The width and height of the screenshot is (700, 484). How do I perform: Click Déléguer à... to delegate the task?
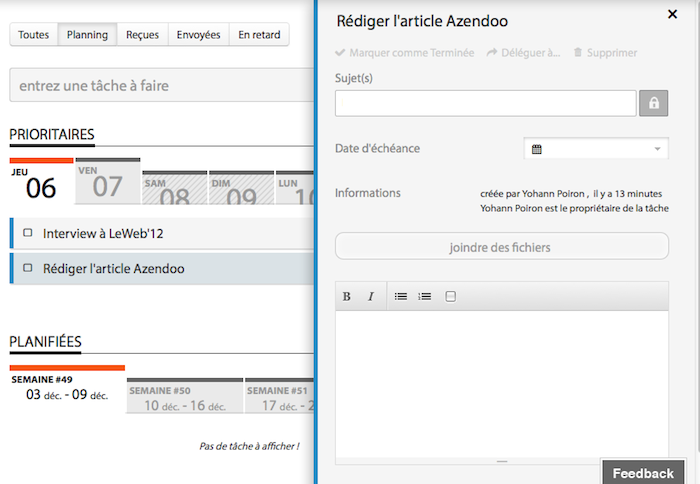coord(523,53)
